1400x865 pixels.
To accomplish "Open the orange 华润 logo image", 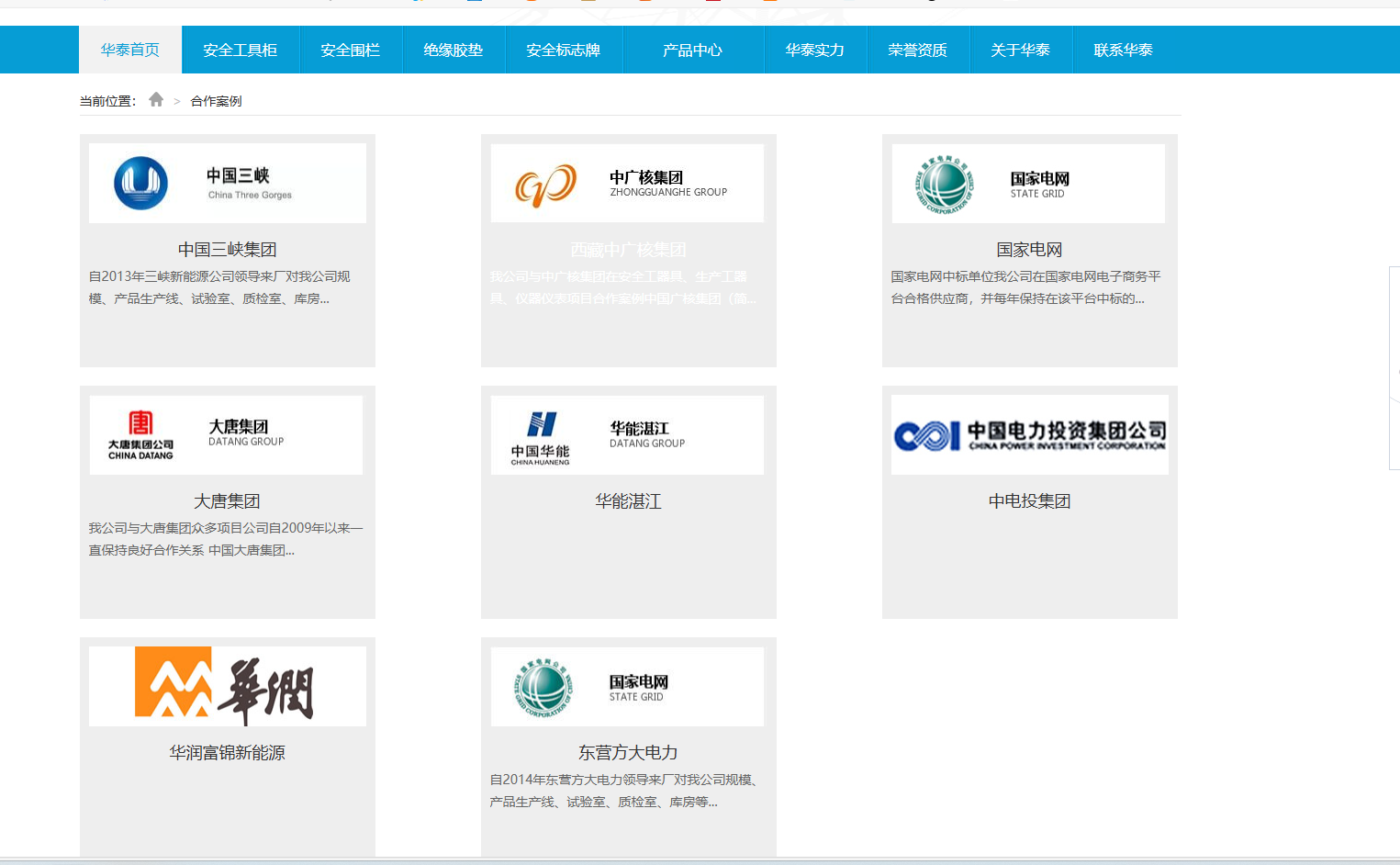I will tap(228, 687).
